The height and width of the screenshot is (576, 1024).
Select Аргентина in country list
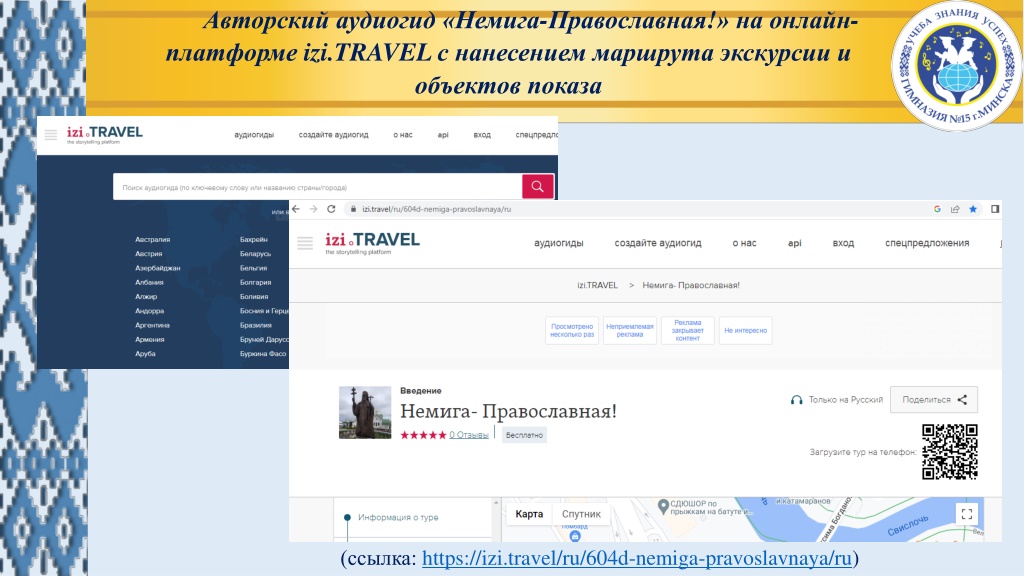click(x=152, y=325)
